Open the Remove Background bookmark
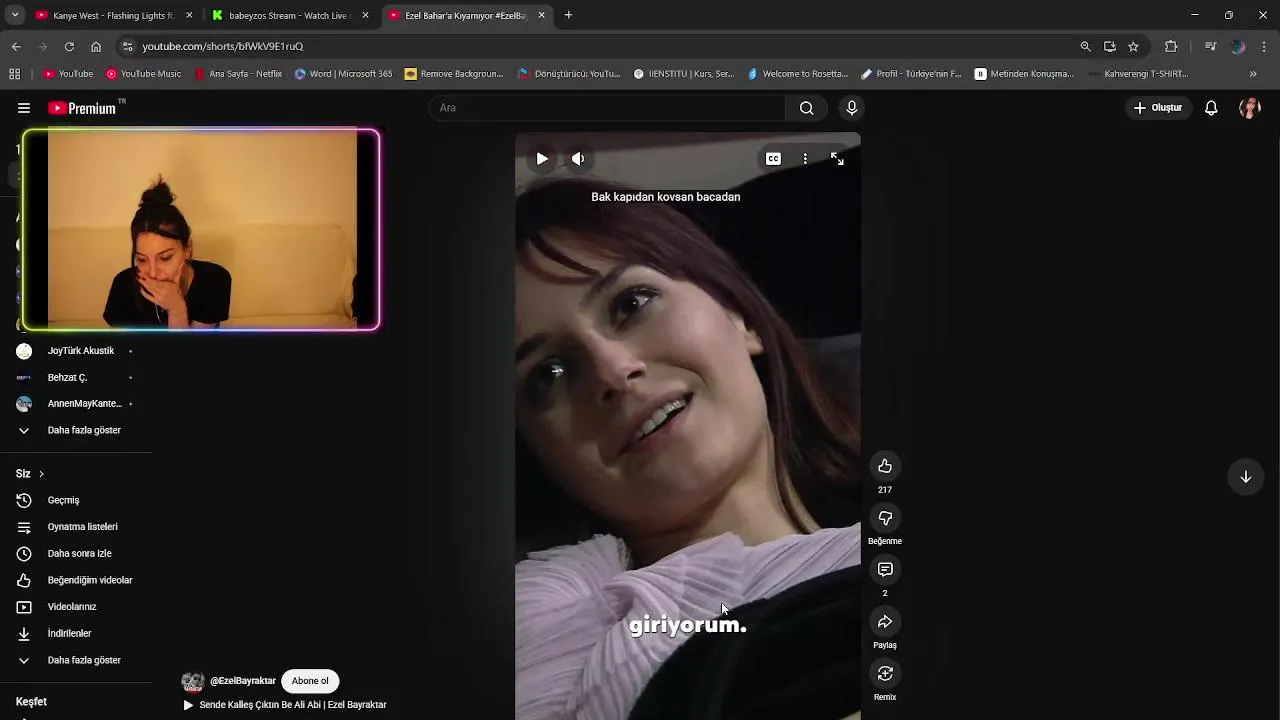The image size is (1280, 720). click(454, 74)
